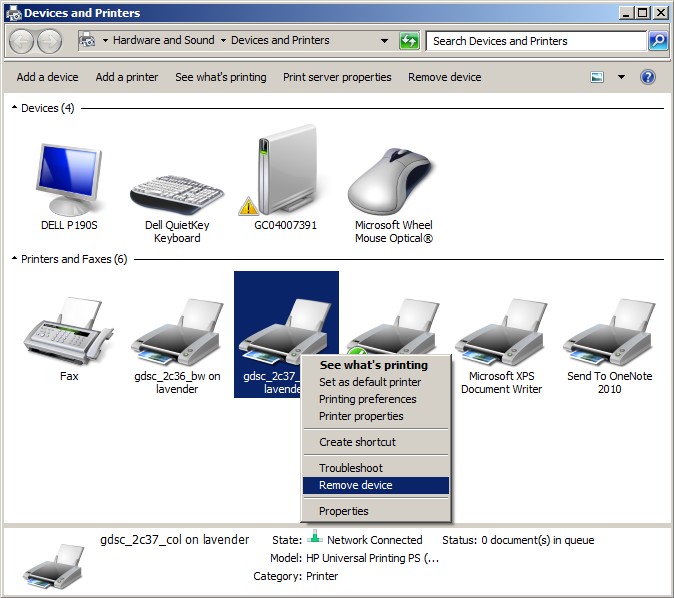Select the DELL P190S monitor icon
This screenshot has height=598, width=674.
[69, 180]
